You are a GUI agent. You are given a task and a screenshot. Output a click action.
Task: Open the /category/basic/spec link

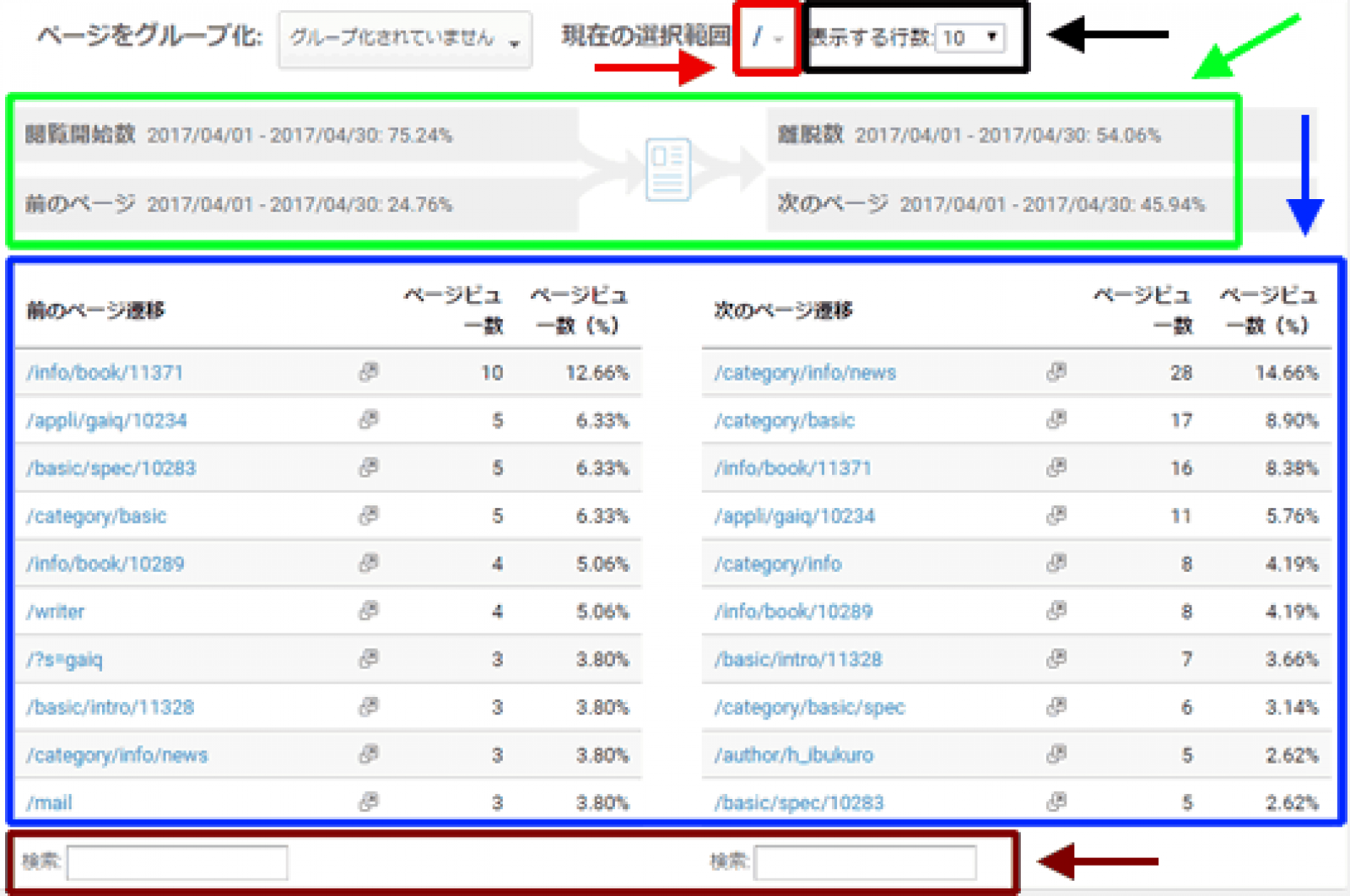coord(809,707)
